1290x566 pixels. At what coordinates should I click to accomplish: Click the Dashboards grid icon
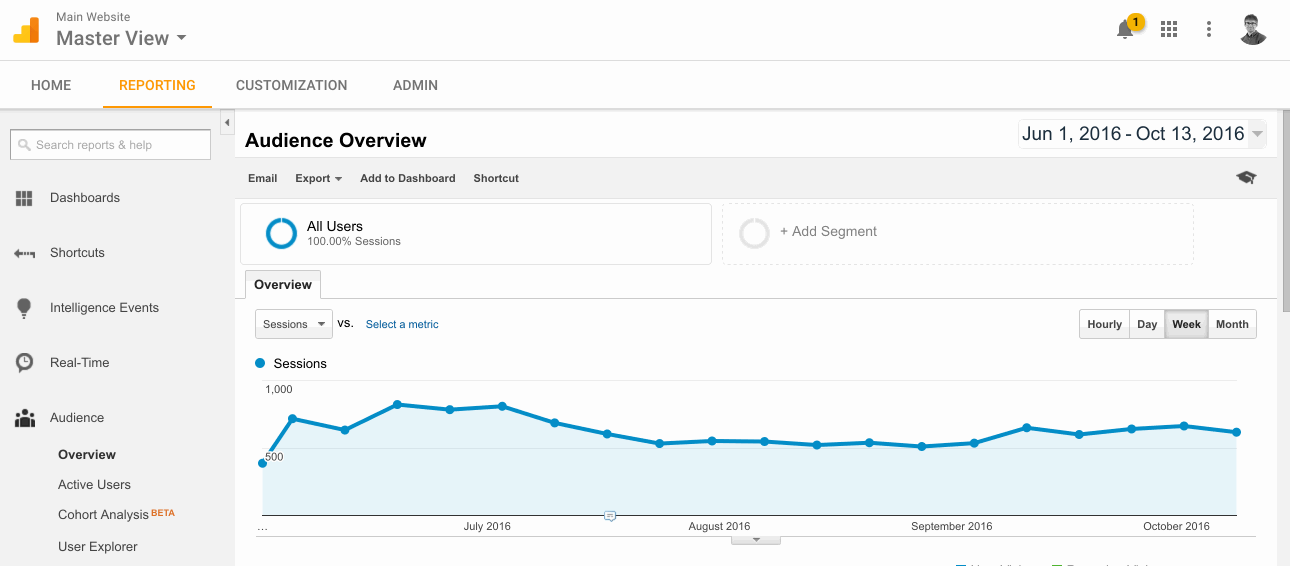[x=24, y=198]
